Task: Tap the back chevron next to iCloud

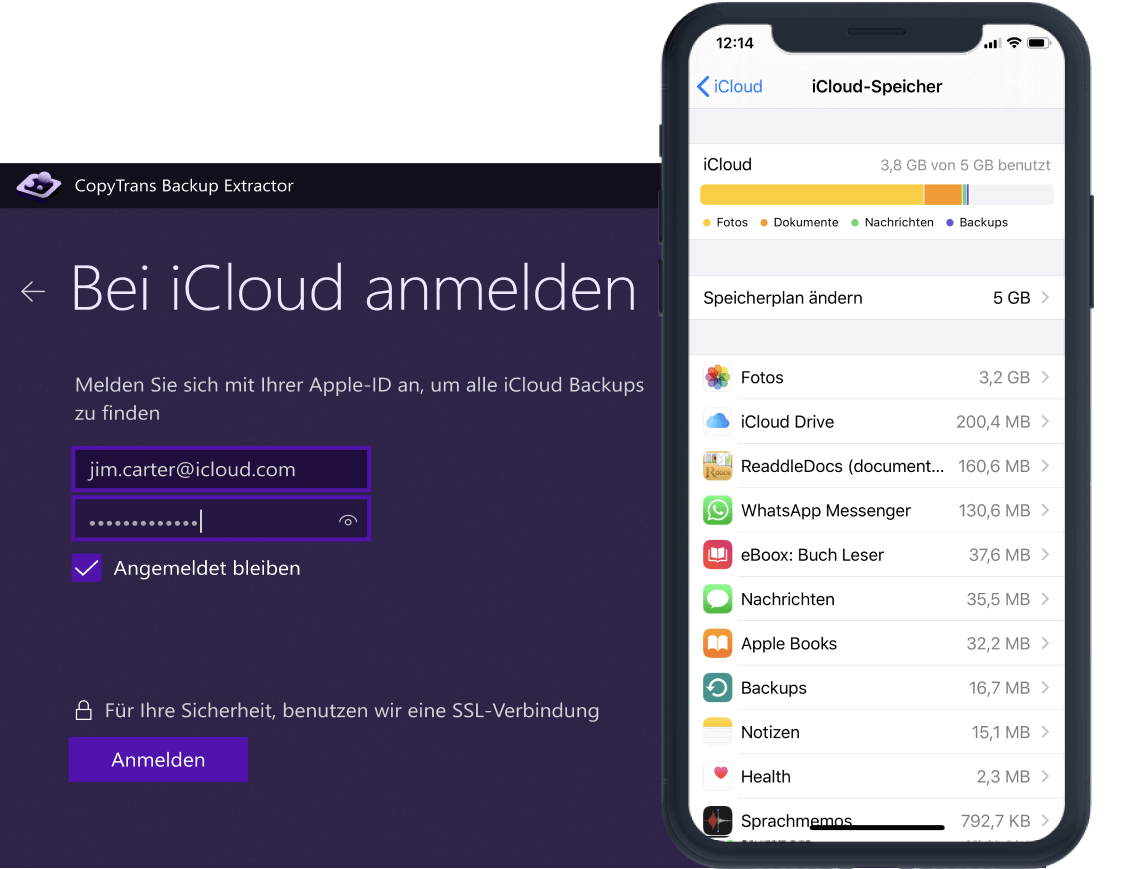Action: (x=703, y=87)
